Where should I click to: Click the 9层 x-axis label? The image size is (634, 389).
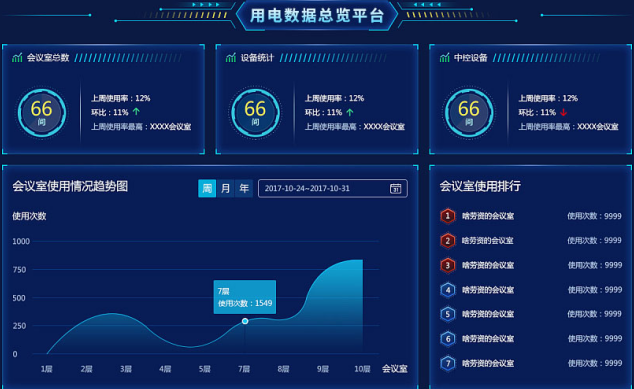pos(323,369)
